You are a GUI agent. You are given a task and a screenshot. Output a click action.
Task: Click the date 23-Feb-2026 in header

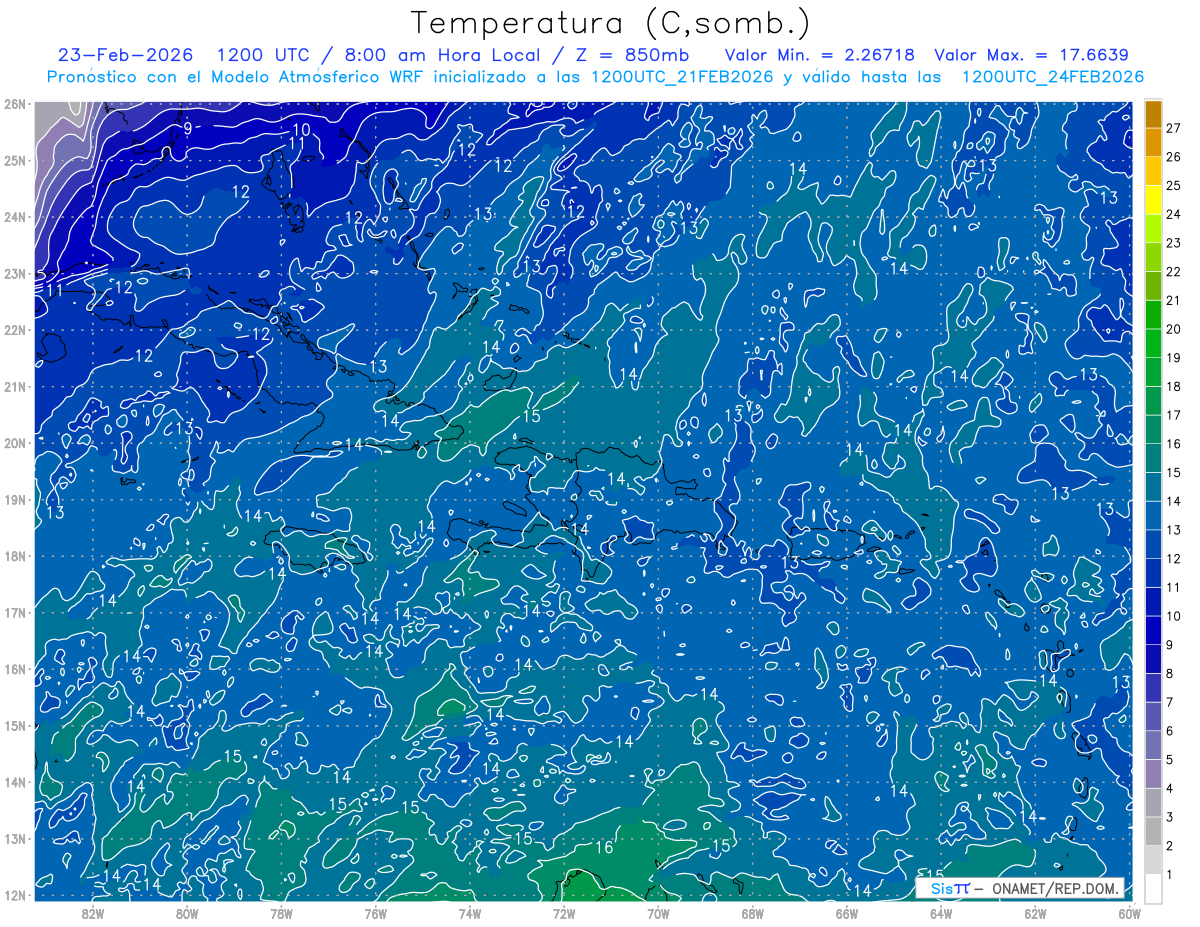[125, 55]
